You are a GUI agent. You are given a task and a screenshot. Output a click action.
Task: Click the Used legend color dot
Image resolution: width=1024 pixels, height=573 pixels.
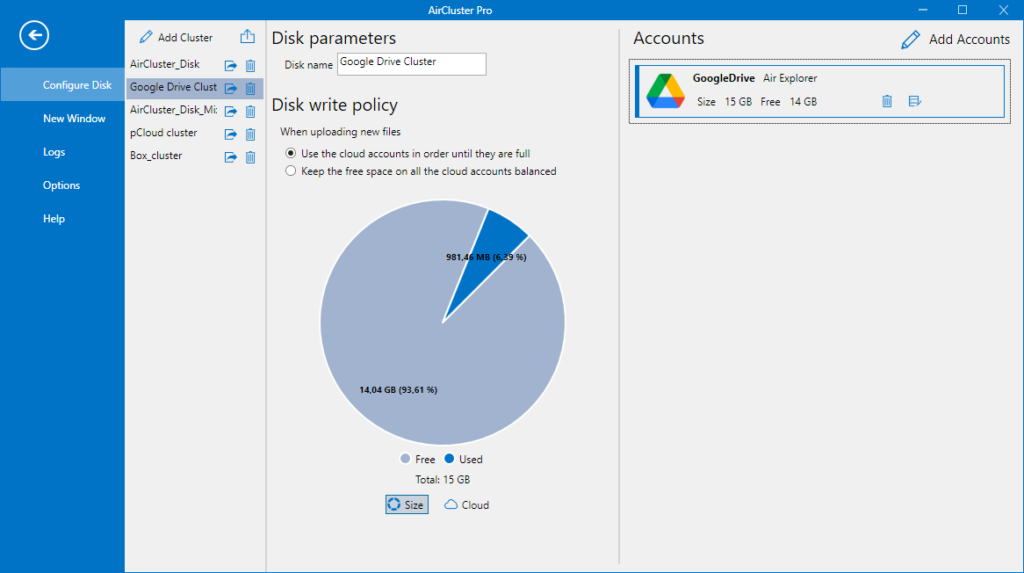449,459
